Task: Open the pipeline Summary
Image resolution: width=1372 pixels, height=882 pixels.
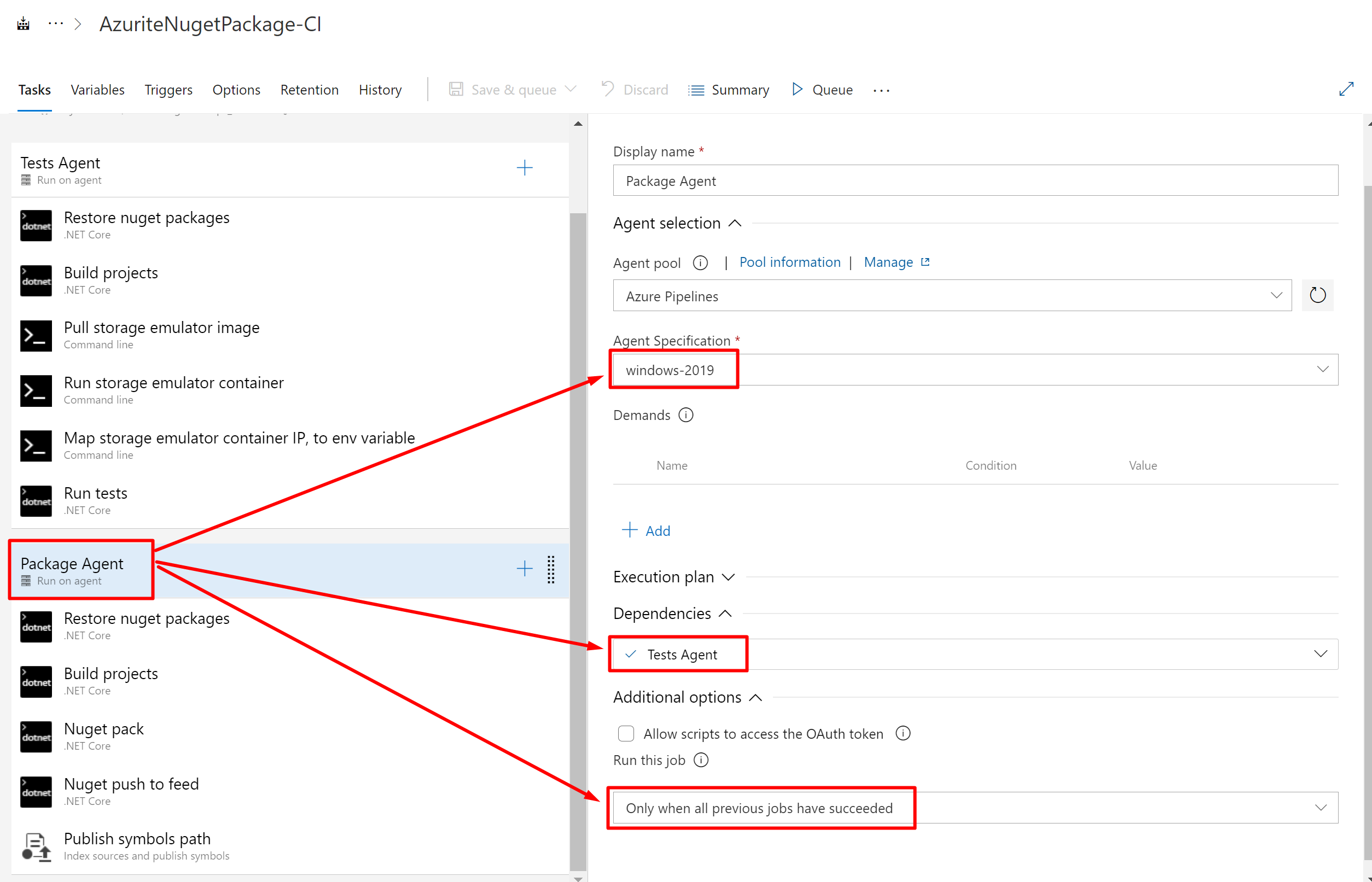Action: [729, 90]
